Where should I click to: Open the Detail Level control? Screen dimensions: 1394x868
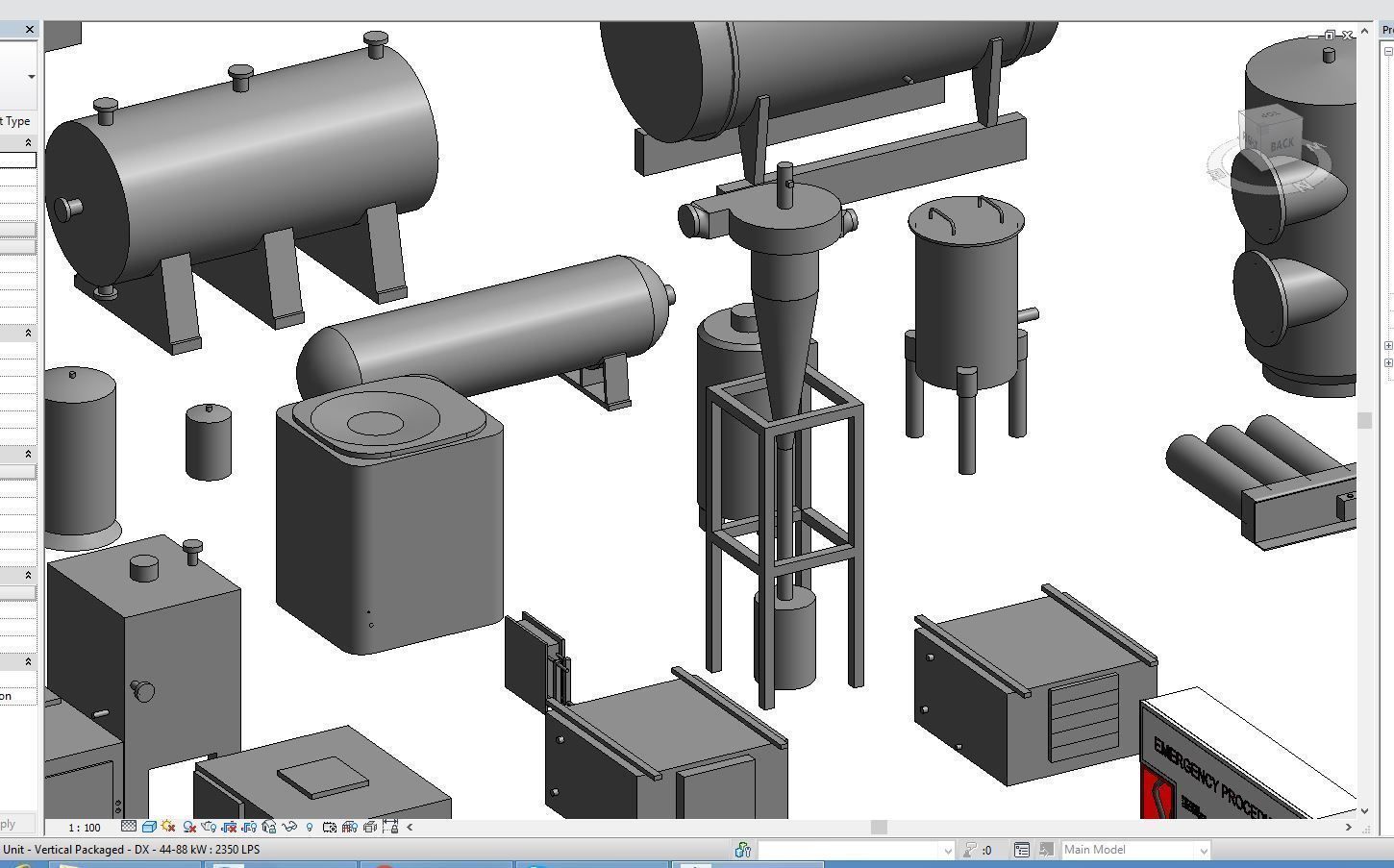pyautogui.click(x=128, y=827)
